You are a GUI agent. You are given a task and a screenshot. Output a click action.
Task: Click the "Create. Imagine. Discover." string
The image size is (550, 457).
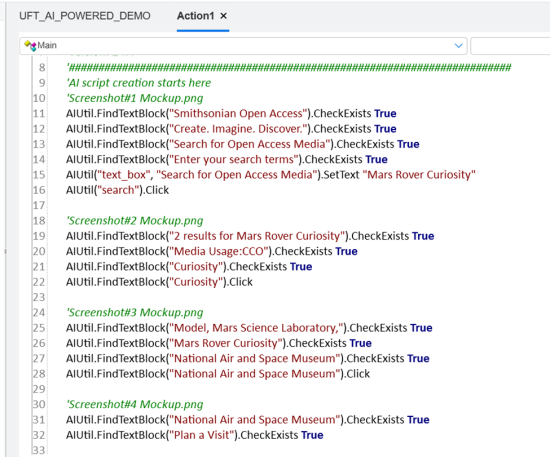(238, 129)
